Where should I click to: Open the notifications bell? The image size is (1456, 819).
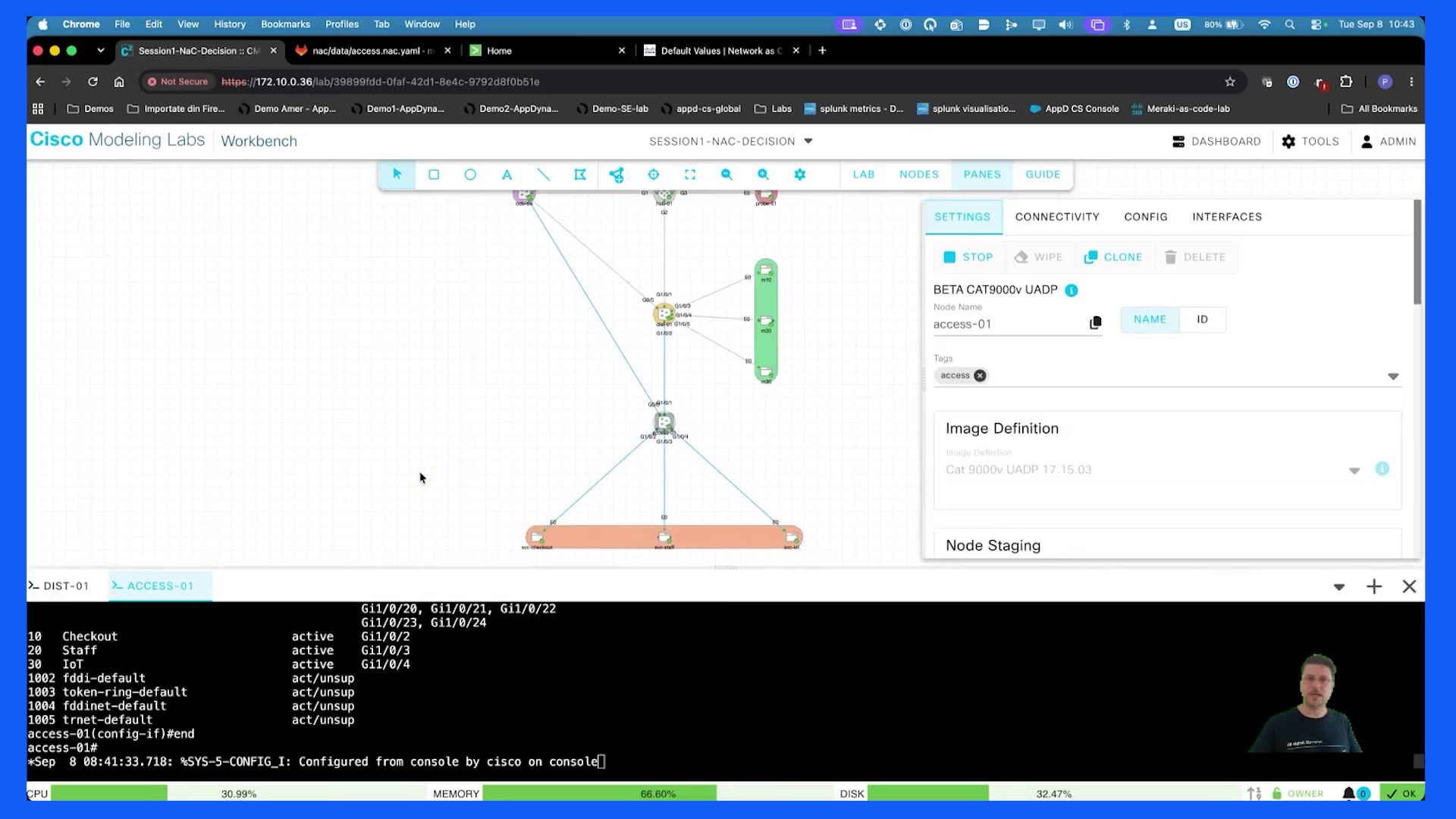click(x=1349, y=793)
